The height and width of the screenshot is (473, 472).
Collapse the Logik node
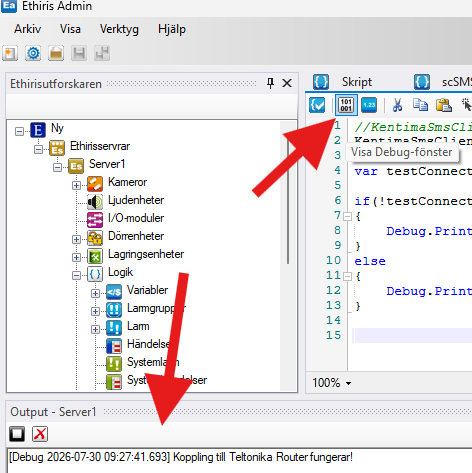(x=76, y=275)
